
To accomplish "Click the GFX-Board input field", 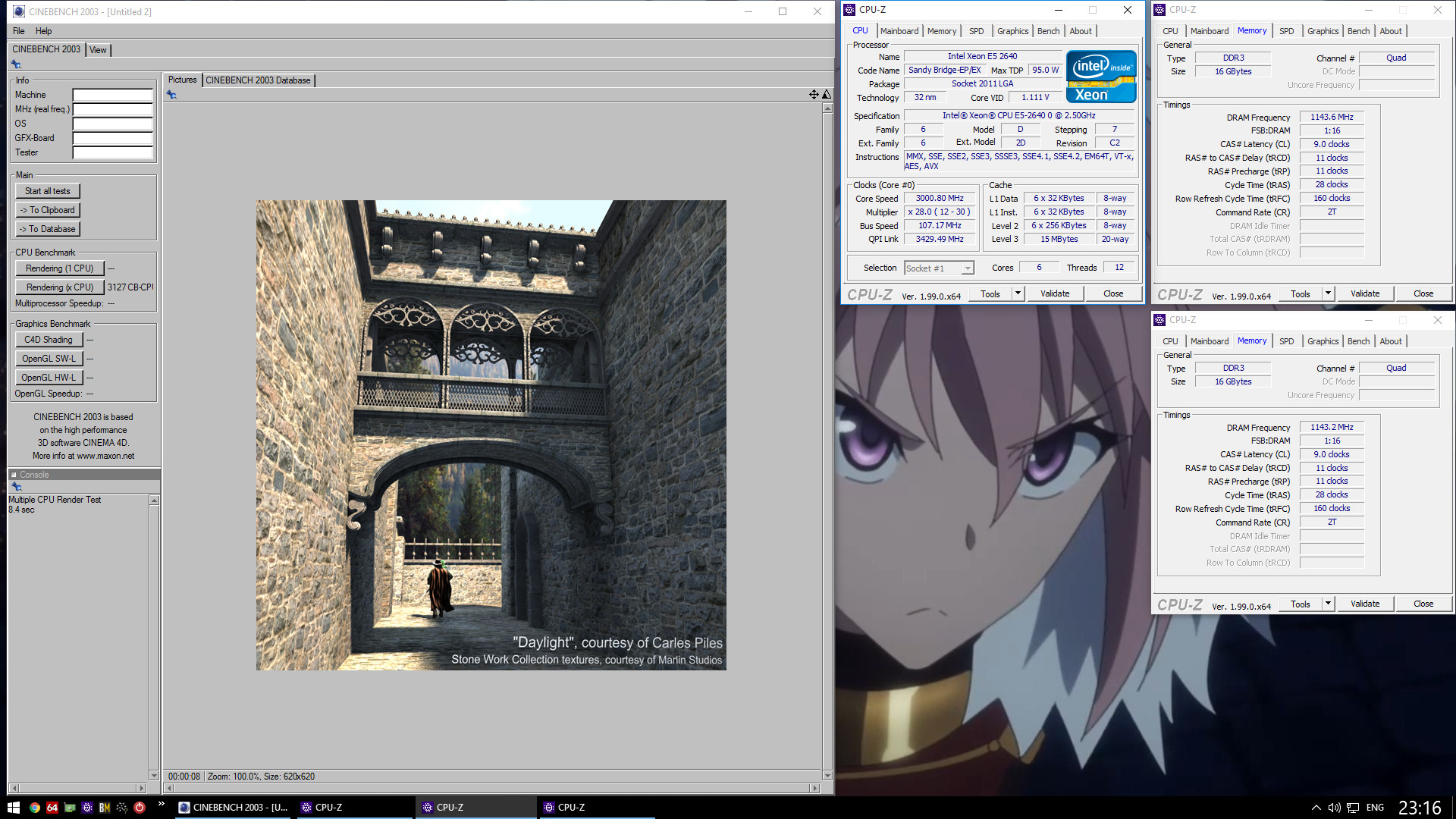I will click(x=113, y=138).
